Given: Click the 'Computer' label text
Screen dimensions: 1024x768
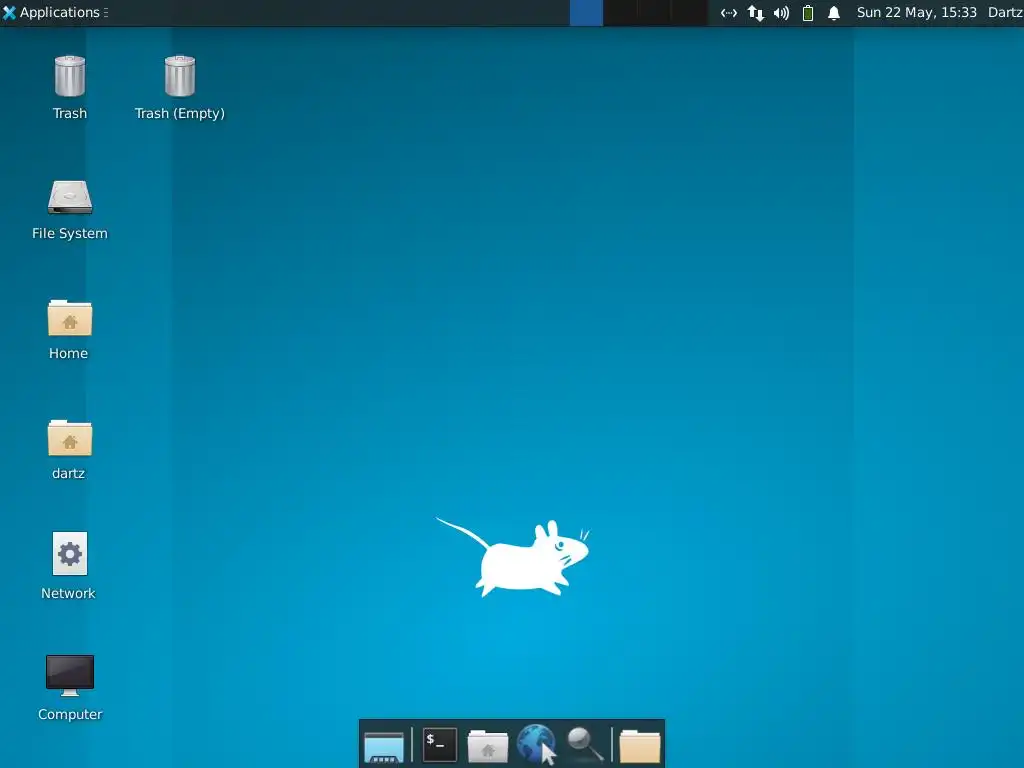Looking at the screenshot, I should [70, 714].
